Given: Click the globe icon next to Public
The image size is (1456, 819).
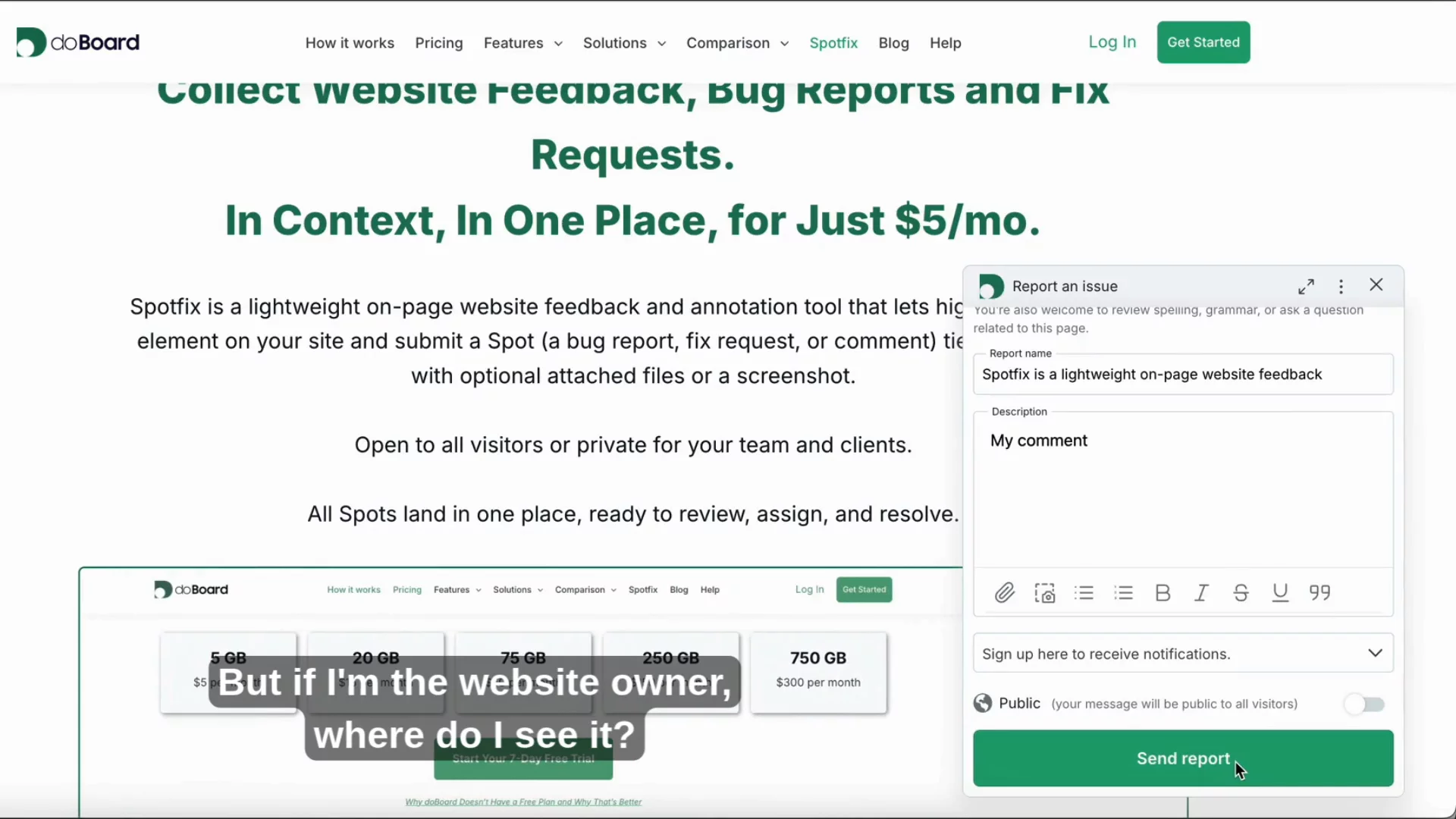Looking at the screenshot, I should click(983, 703).
